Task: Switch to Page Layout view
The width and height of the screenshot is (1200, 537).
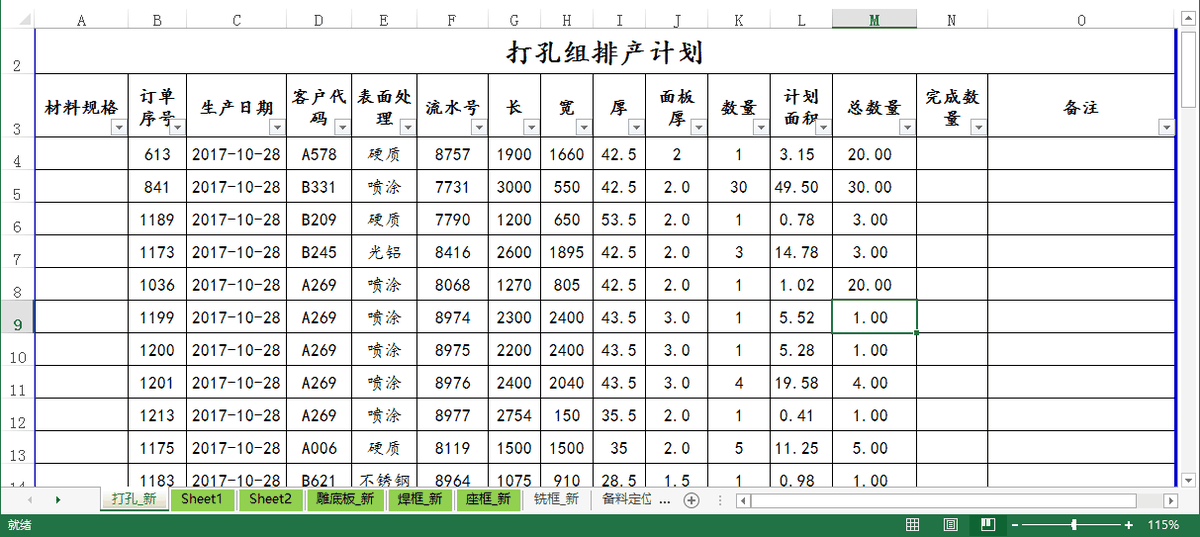Action: point(950,525)
